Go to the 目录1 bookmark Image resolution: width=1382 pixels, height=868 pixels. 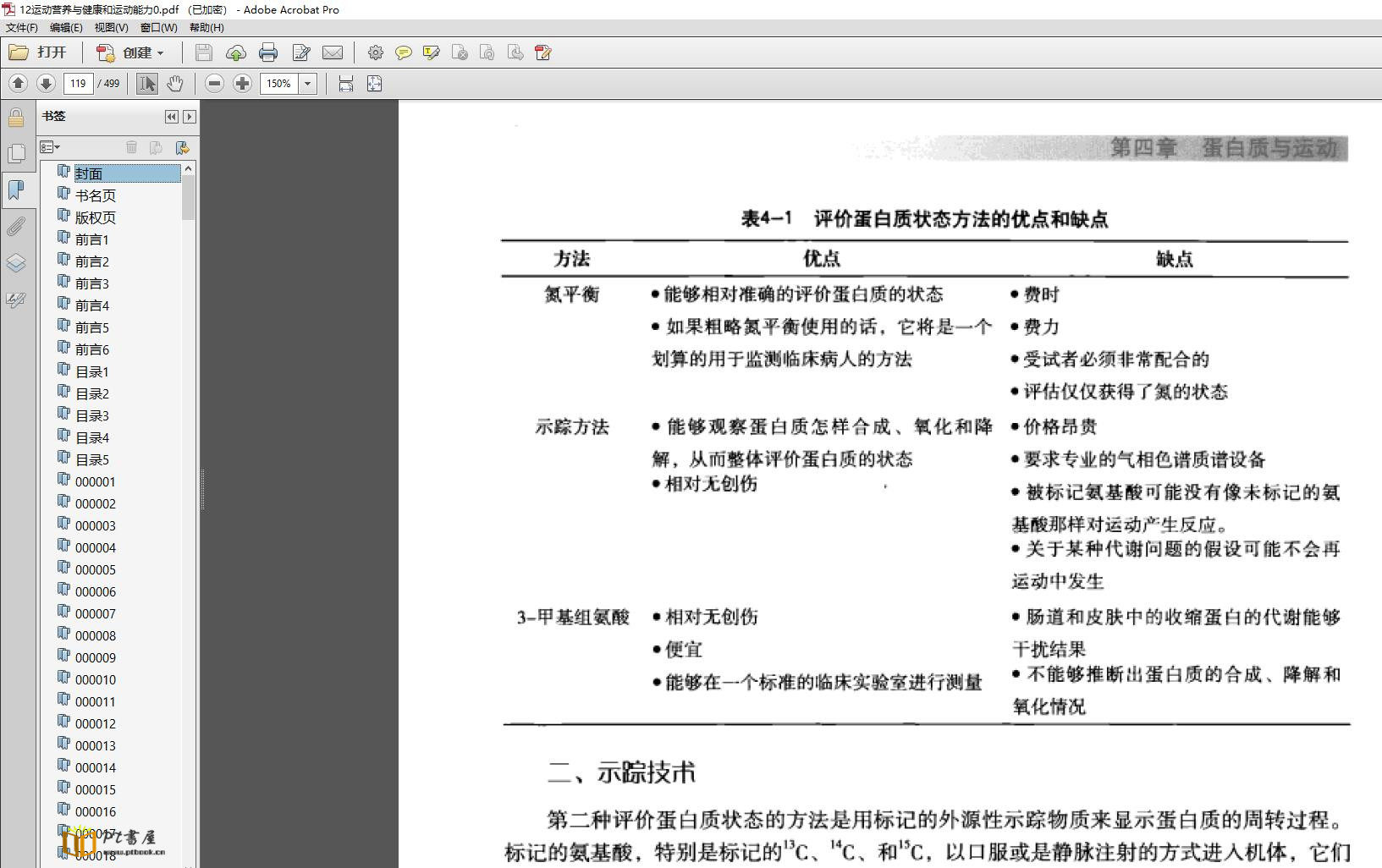tap(92, 371)
